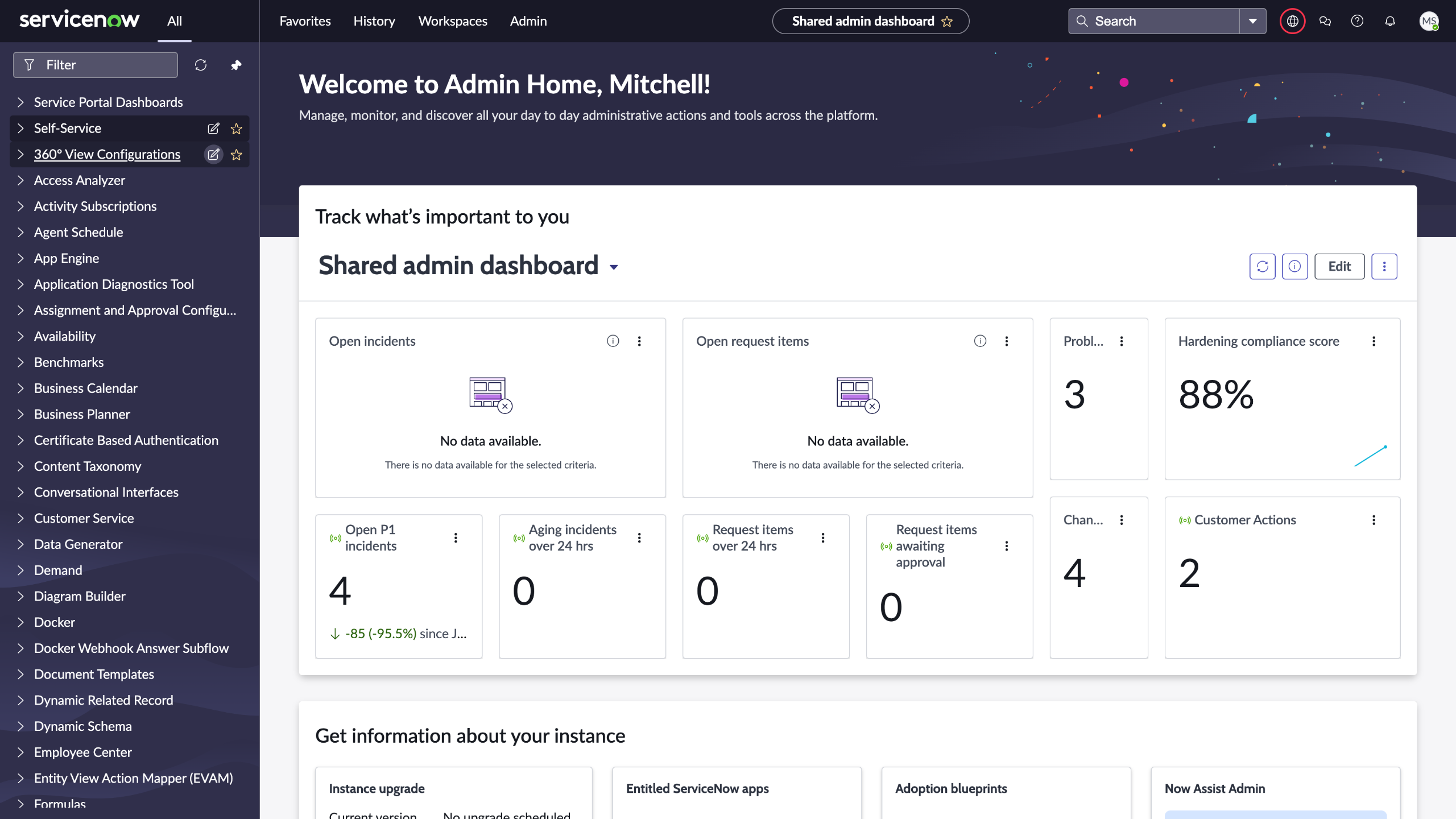This screenshot has width=1456, height=819.
Task: Expand the Shared admin dashboard title dropdown
Action: [614, 267]
